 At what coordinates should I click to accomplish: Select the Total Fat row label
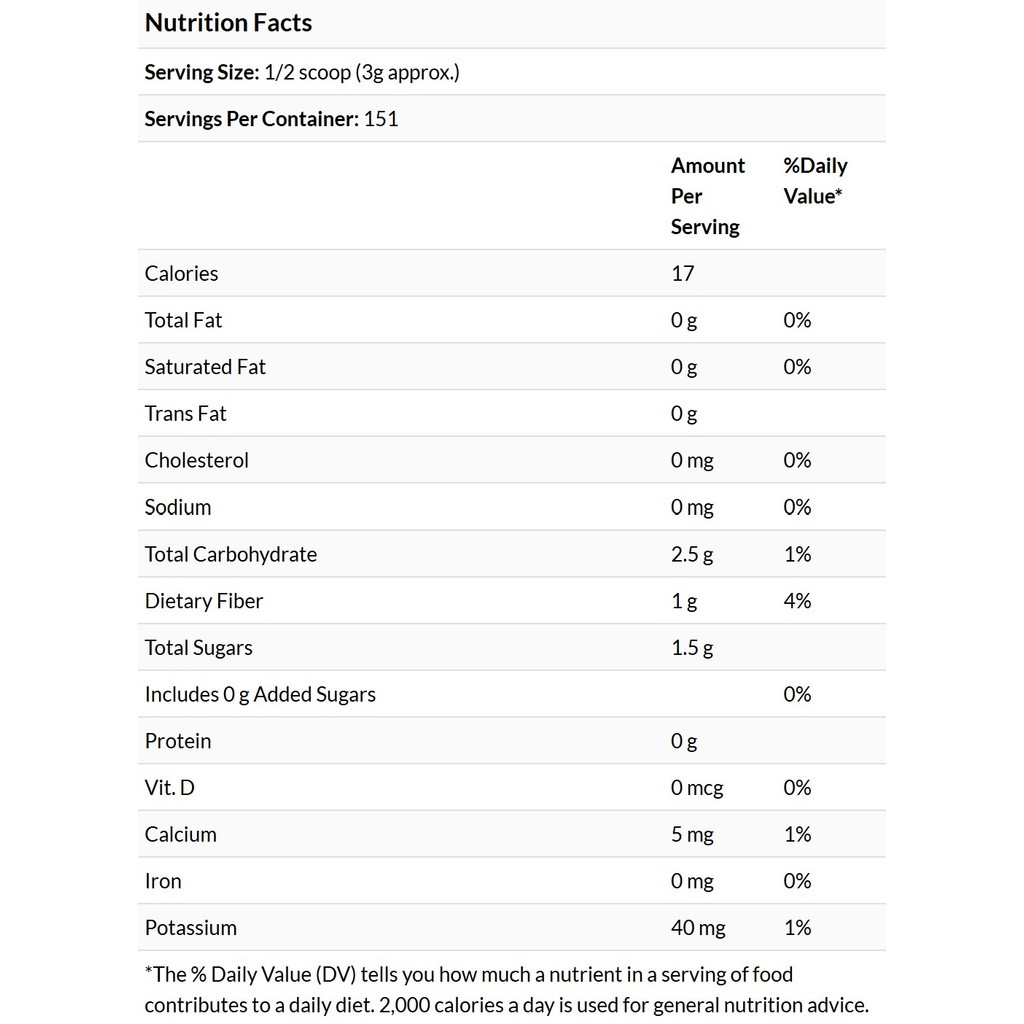click(x=183, y=320)
